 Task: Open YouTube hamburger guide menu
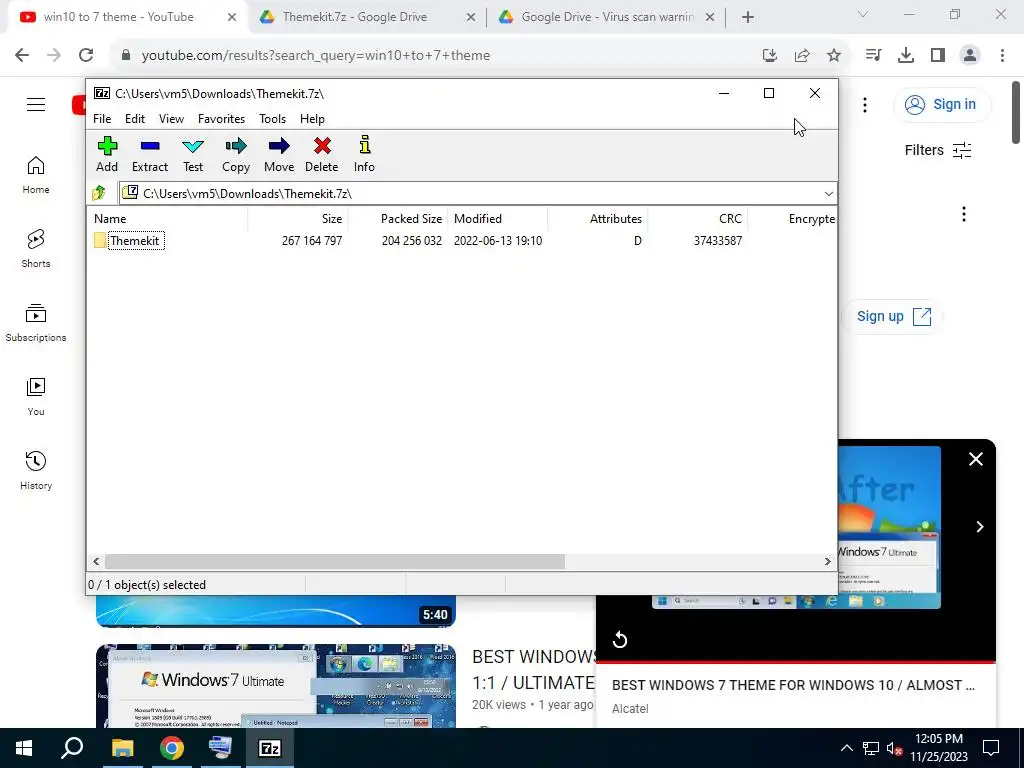pyautogui.click(x=36, y=104)
